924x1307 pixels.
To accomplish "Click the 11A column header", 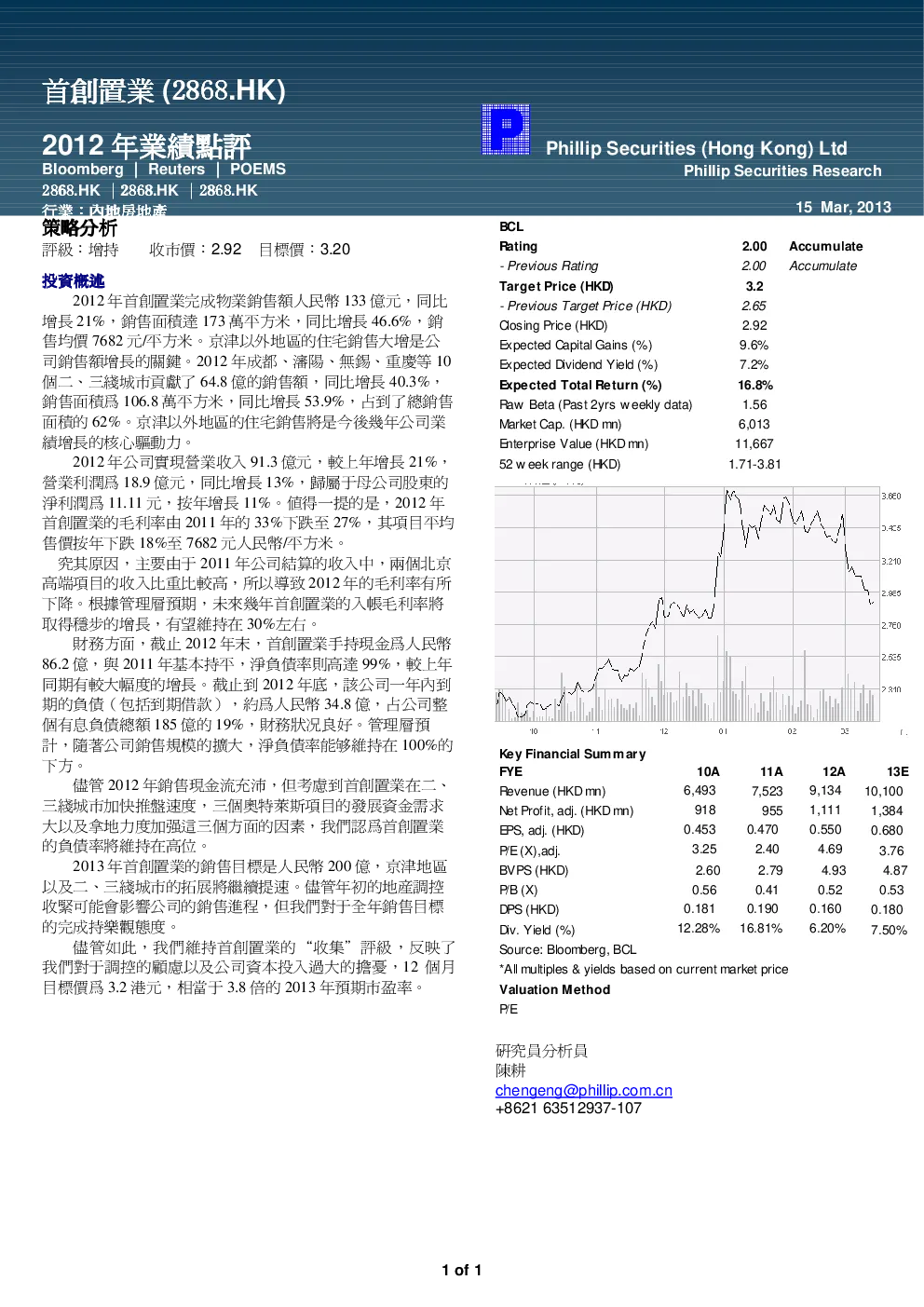I will pyautogui.click(x=772, y=772).
